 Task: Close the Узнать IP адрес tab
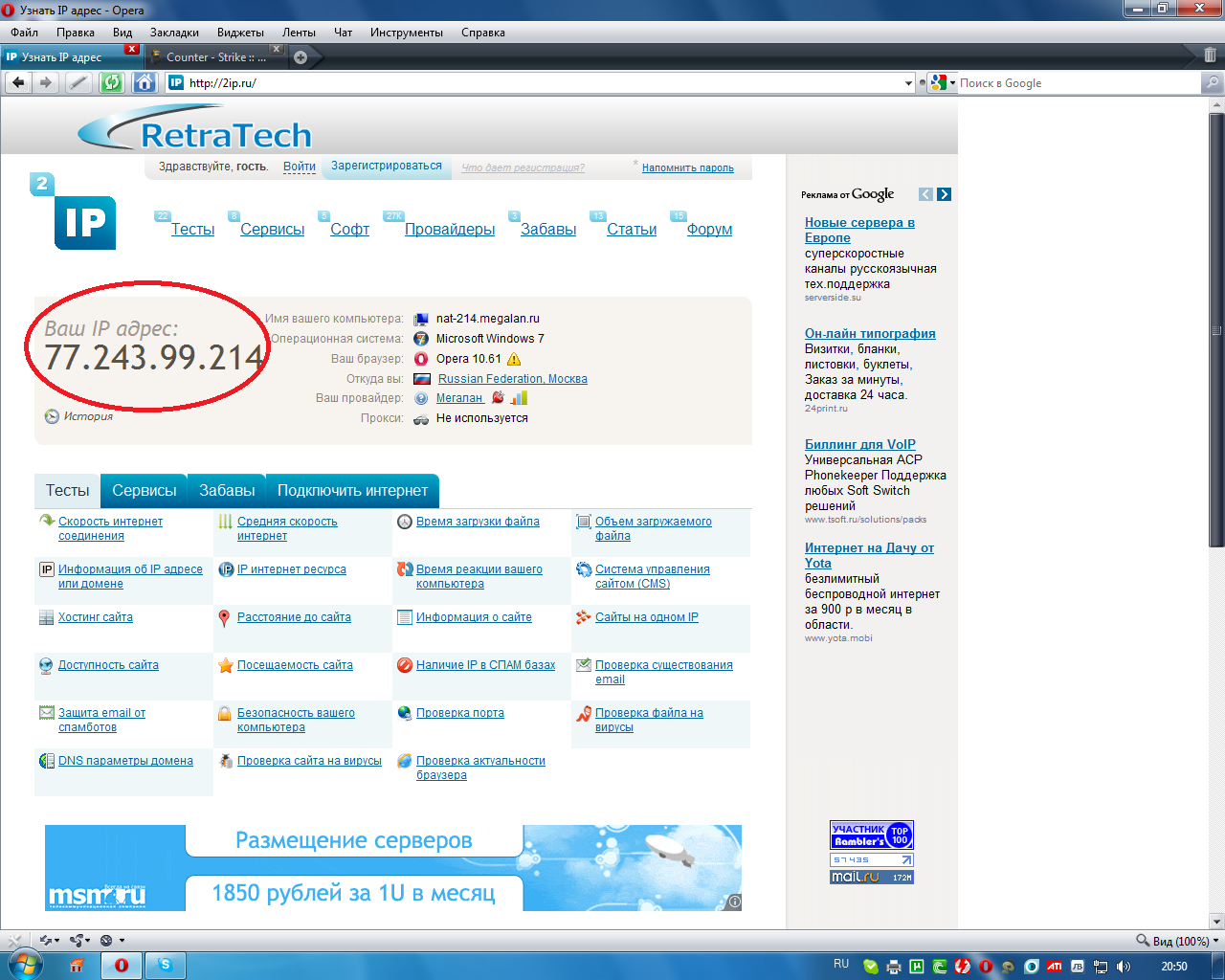(132, 49)
